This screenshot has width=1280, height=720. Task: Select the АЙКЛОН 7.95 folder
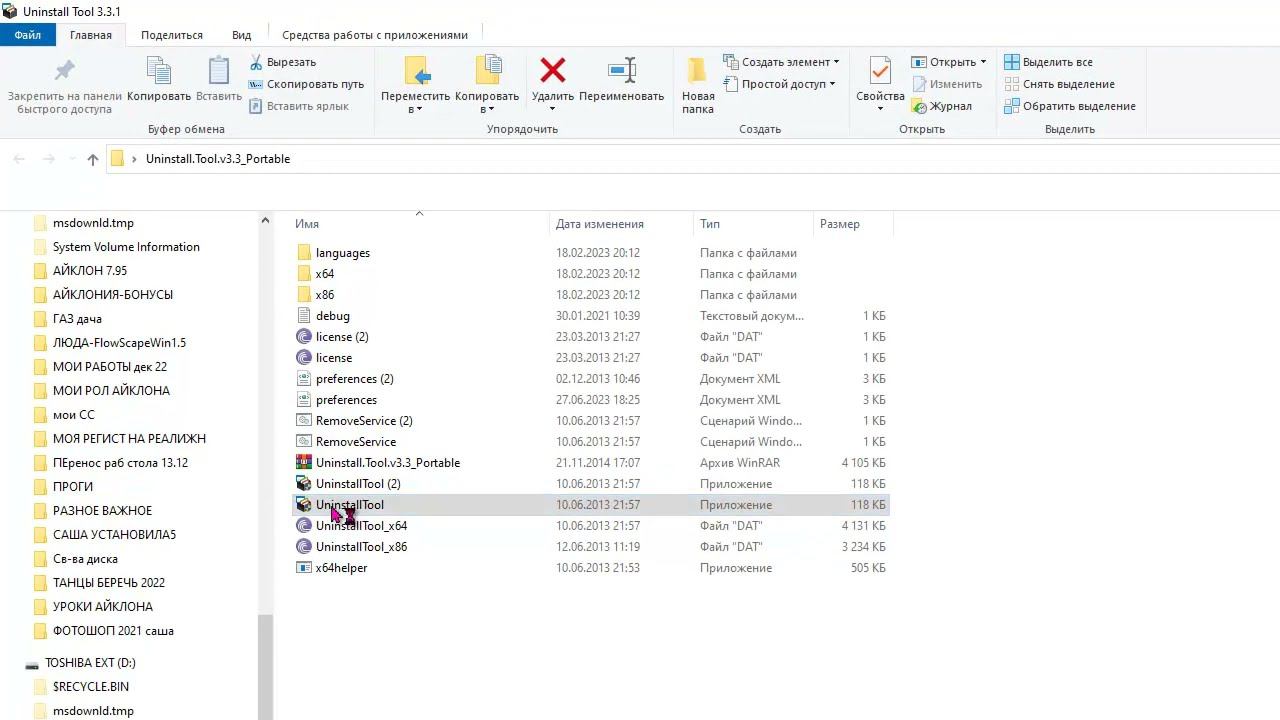pyautogui.click(x=90, y=271)
